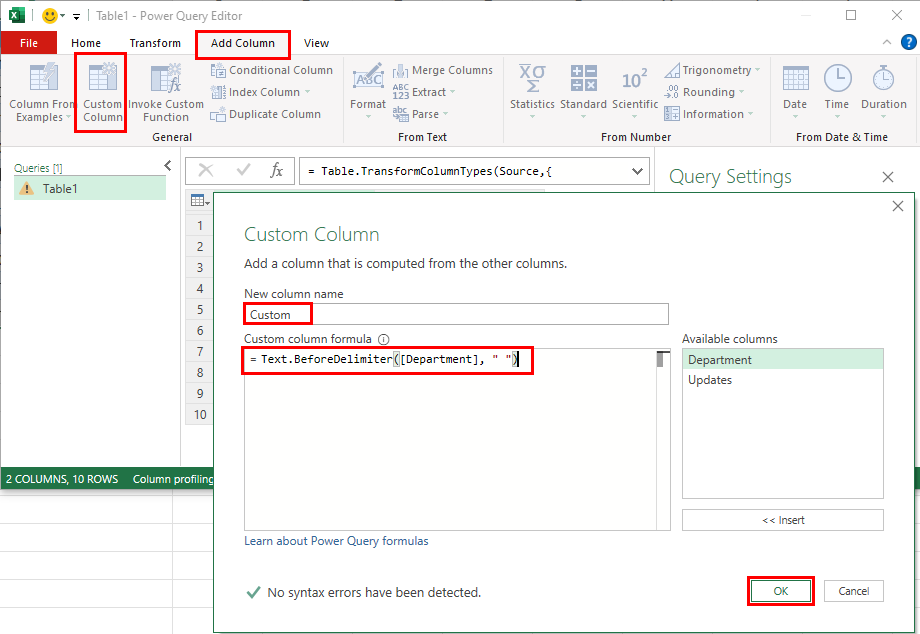Screen dimensions: 920x634
Task: Open the Date column menu
Action: click(795, 91)
